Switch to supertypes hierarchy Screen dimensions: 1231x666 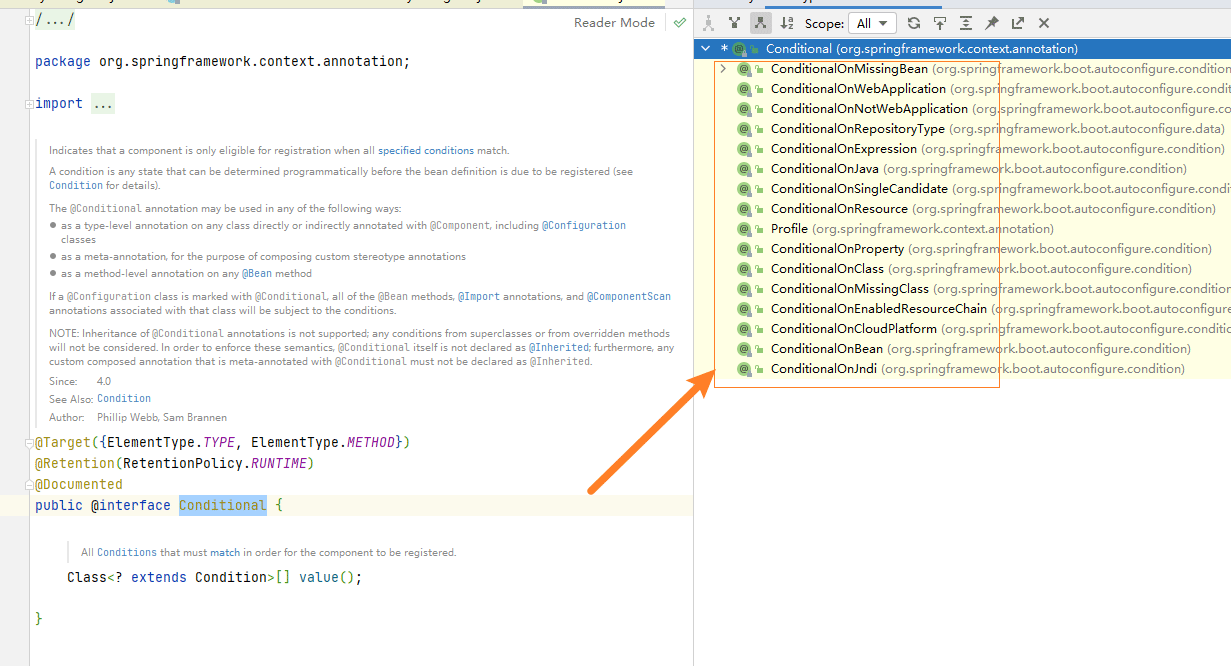[735, 23]
